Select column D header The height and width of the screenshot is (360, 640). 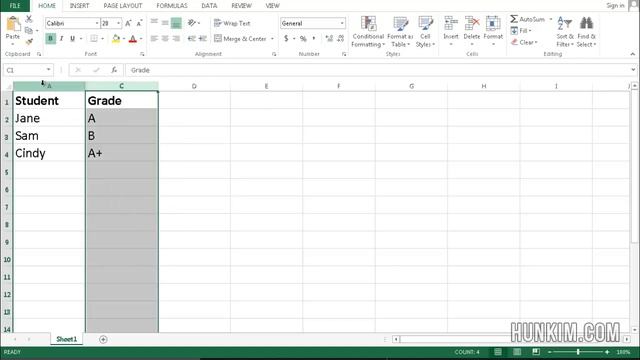coord(194,86)
